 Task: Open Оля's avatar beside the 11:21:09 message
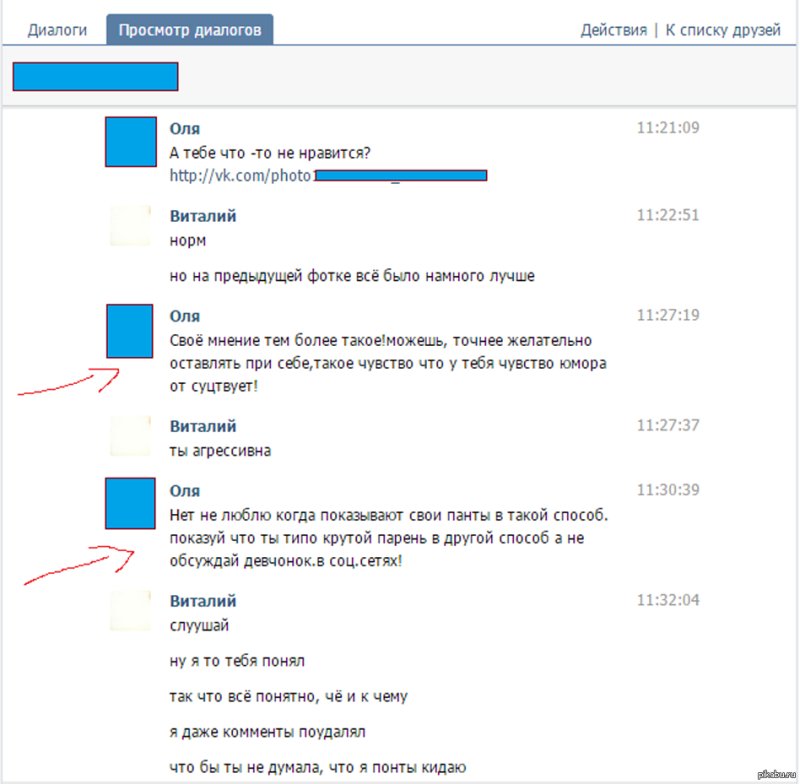click(130, 142)
